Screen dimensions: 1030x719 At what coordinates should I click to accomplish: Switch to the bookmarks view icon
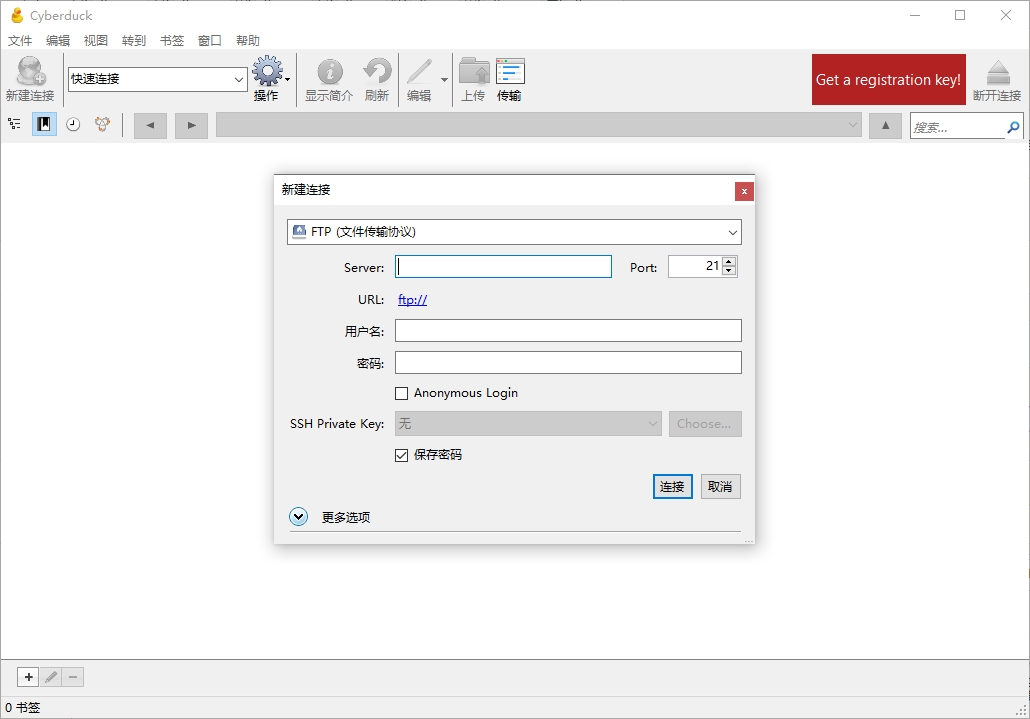click(x=44, y=124)
